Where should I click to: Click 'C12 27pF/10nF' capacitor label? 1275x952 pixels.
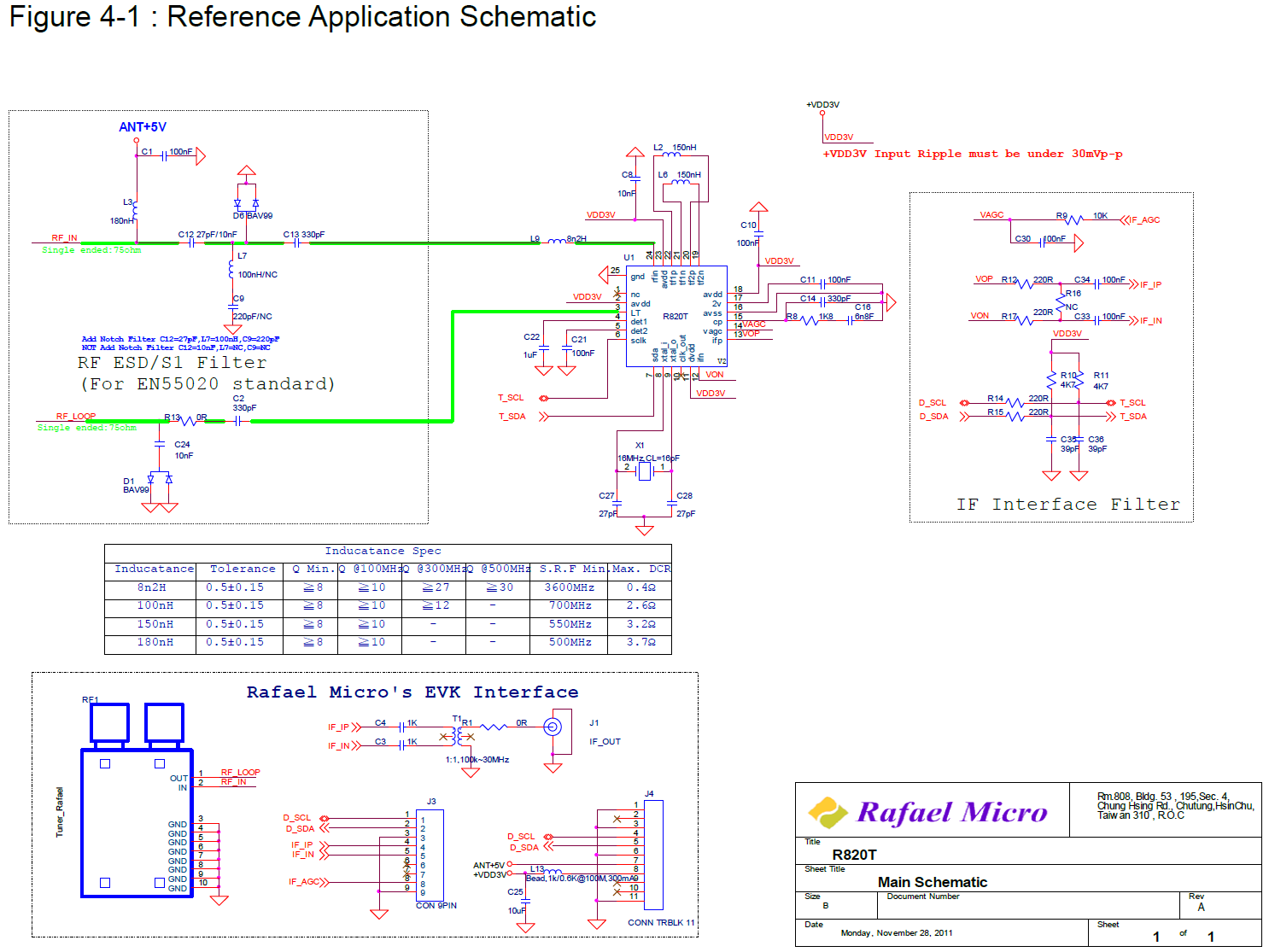(208, 234)
